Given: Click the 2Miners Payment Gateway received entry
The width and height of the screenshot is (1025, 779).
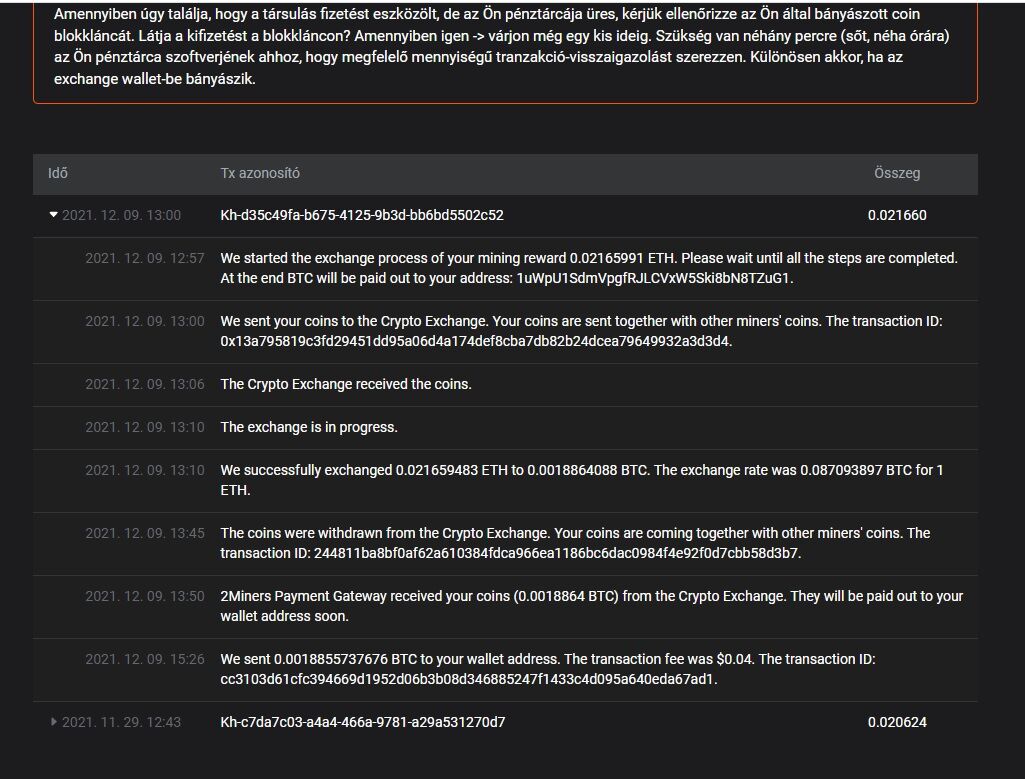Looking at the screenshot, I should (591, 606).
